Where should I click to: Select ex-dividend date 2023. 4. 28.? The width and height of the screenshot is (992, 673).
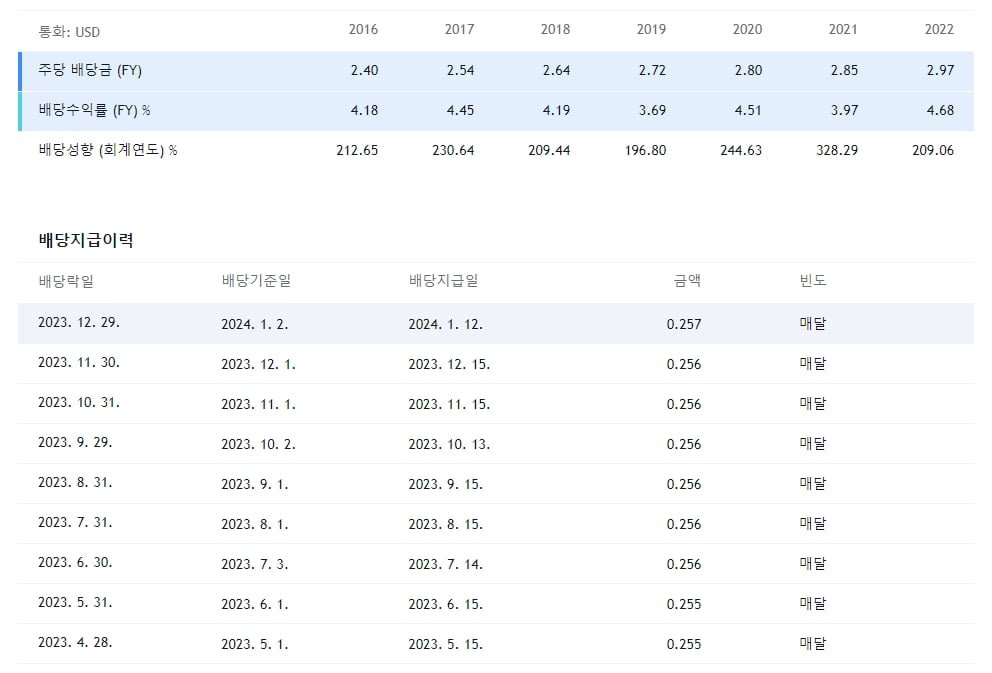tap(75, 643)
